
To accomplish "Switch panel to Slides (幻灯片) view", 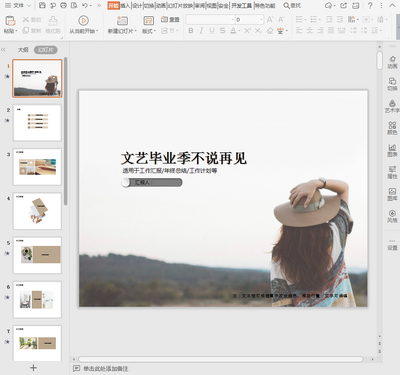I will coord(46,50).
